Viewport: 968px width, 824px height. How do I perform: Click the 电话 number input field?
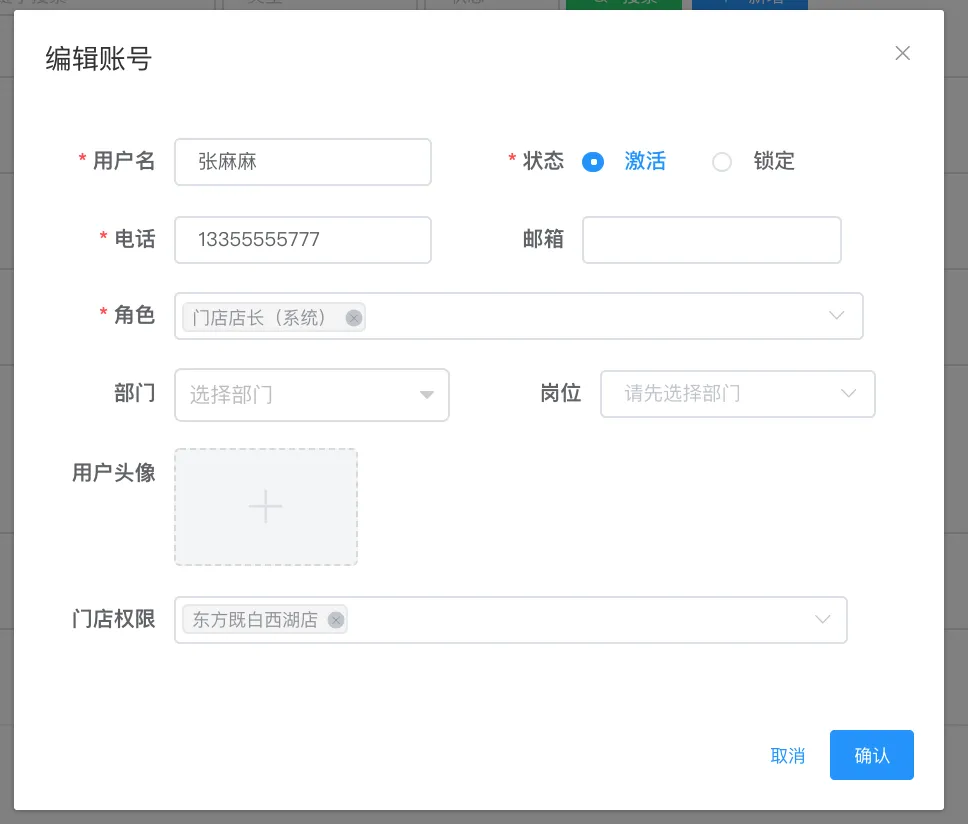click(302, 240)
